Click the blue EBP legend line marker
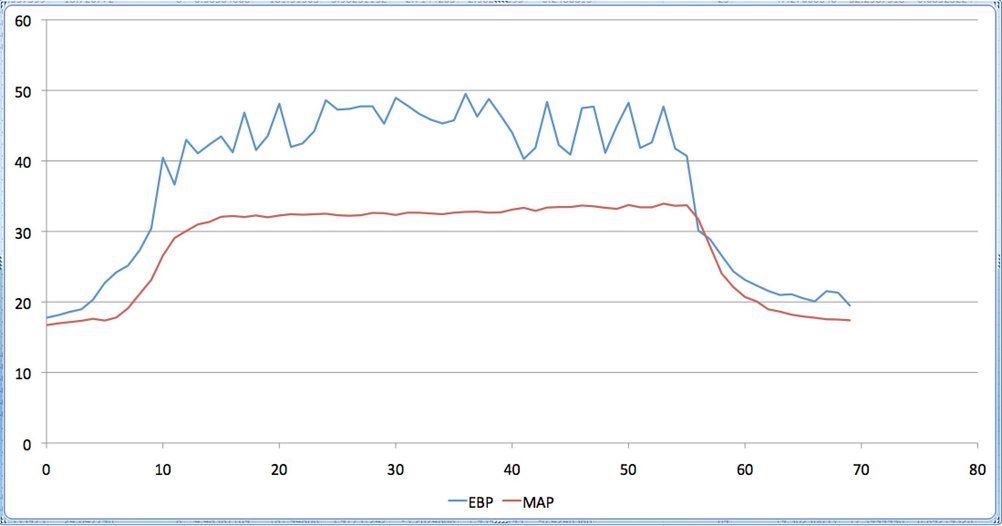The height and width of the screenshot is (526, 1002). pyautogui.click(x=457, y=502)
